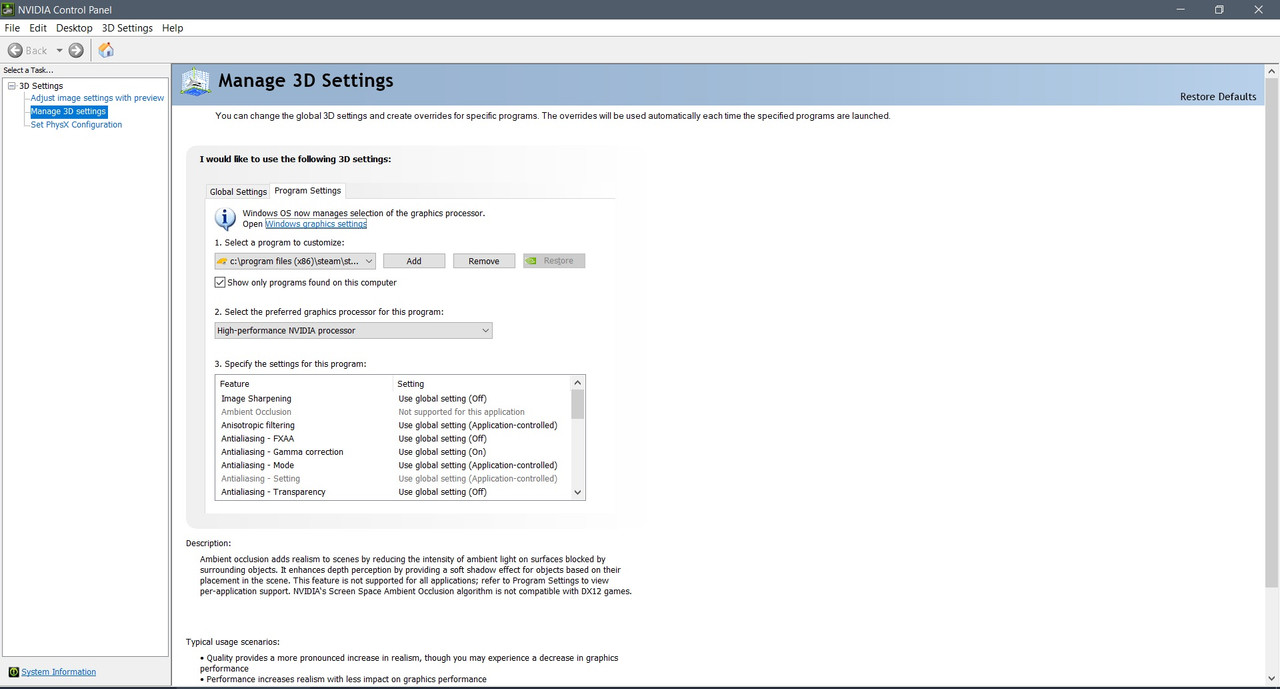Click the Forward arrow icon
Image resolution: width=1280 pixels, height=689 pixels.
click(76, 50)
